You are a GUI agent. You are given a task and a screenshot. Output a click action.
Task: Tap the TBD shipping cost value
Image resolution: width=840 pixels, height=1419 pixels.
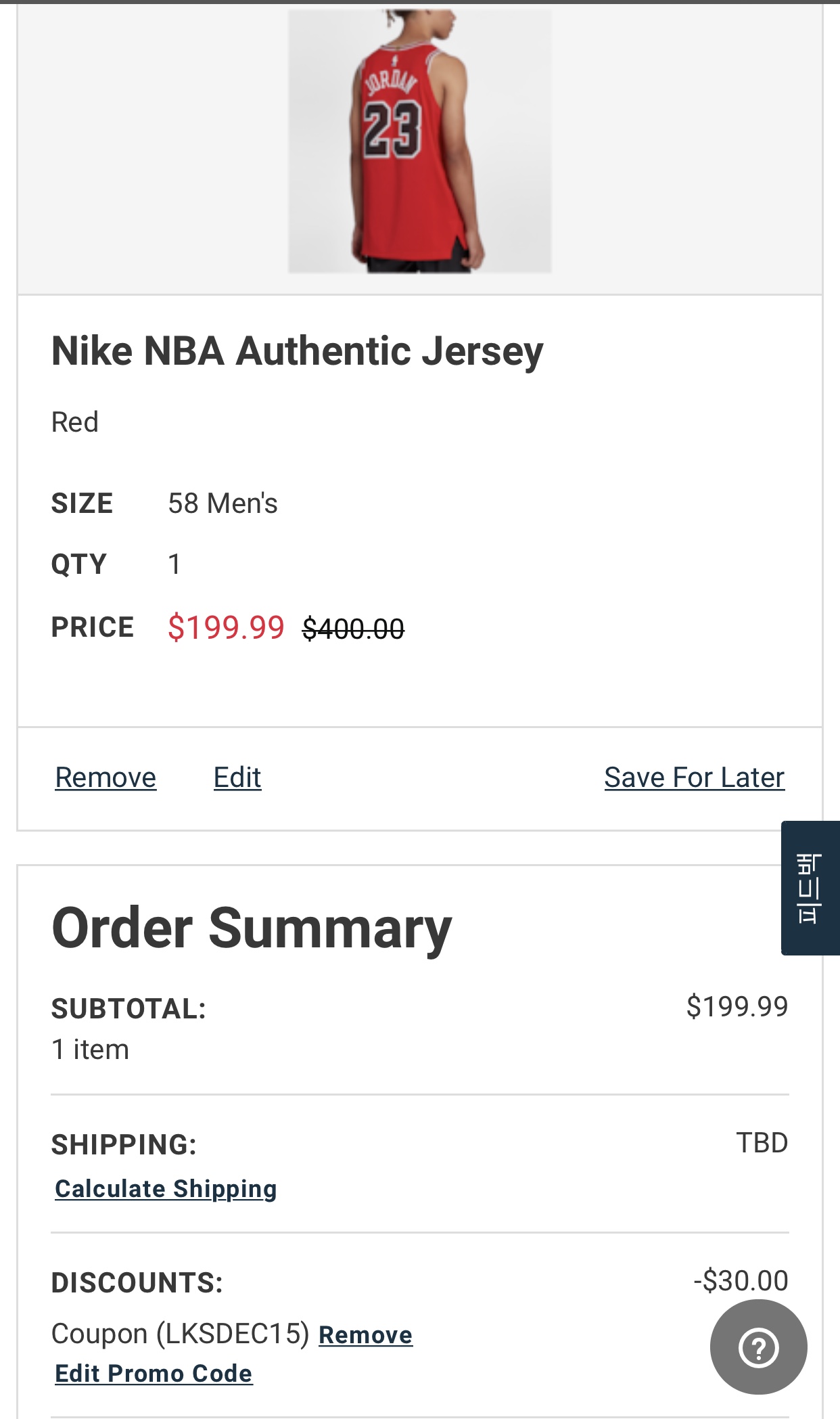[762, 1143]
